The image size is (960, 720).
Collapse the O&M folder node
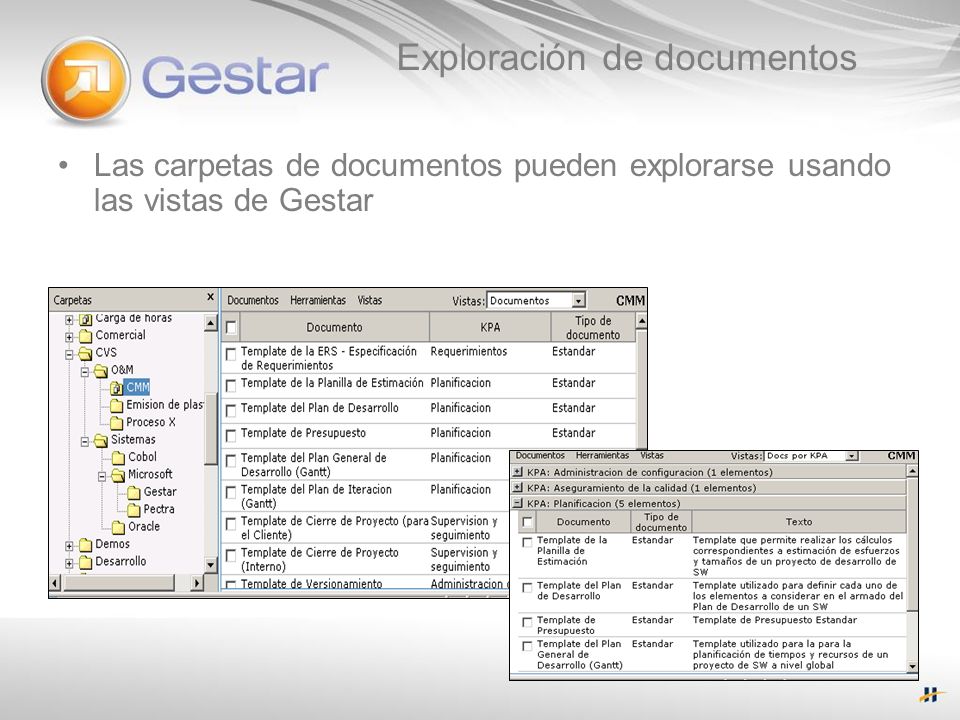[85, 372]
